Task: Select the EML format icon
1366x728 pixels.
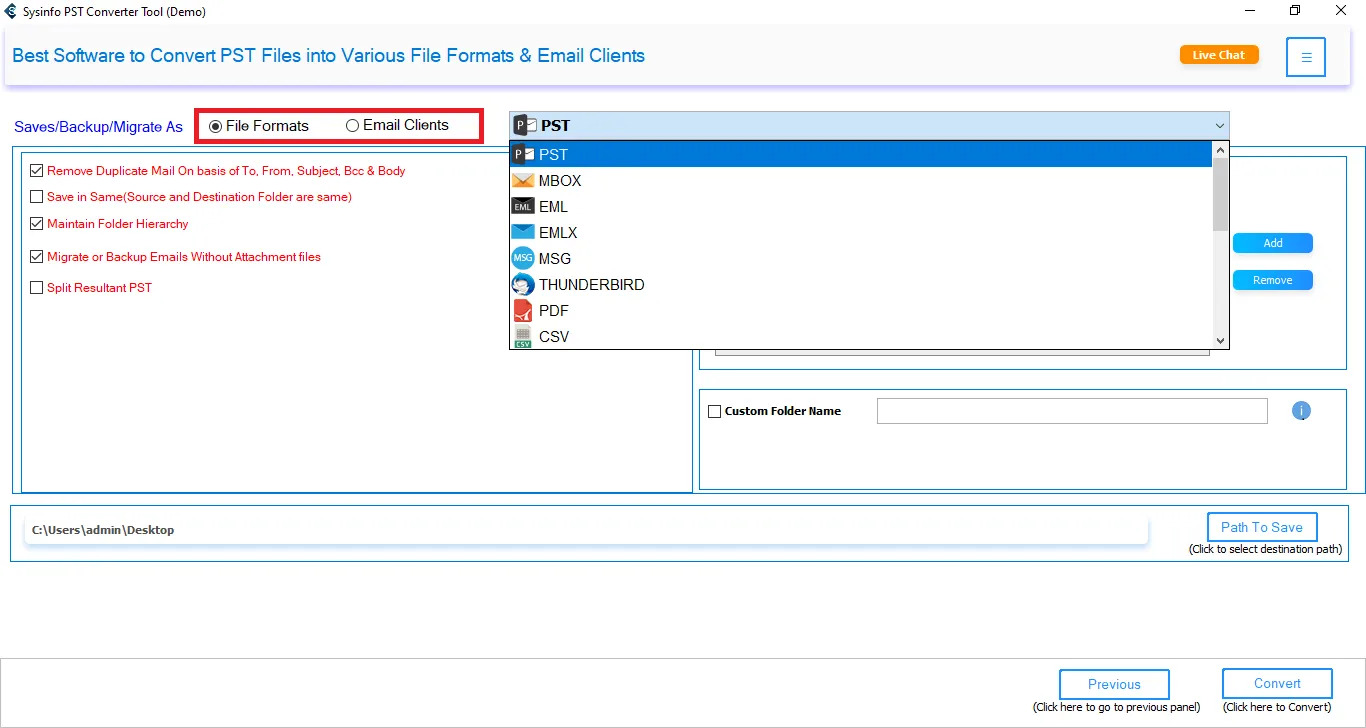Action: pyautogui.click(x=522, y=206)
